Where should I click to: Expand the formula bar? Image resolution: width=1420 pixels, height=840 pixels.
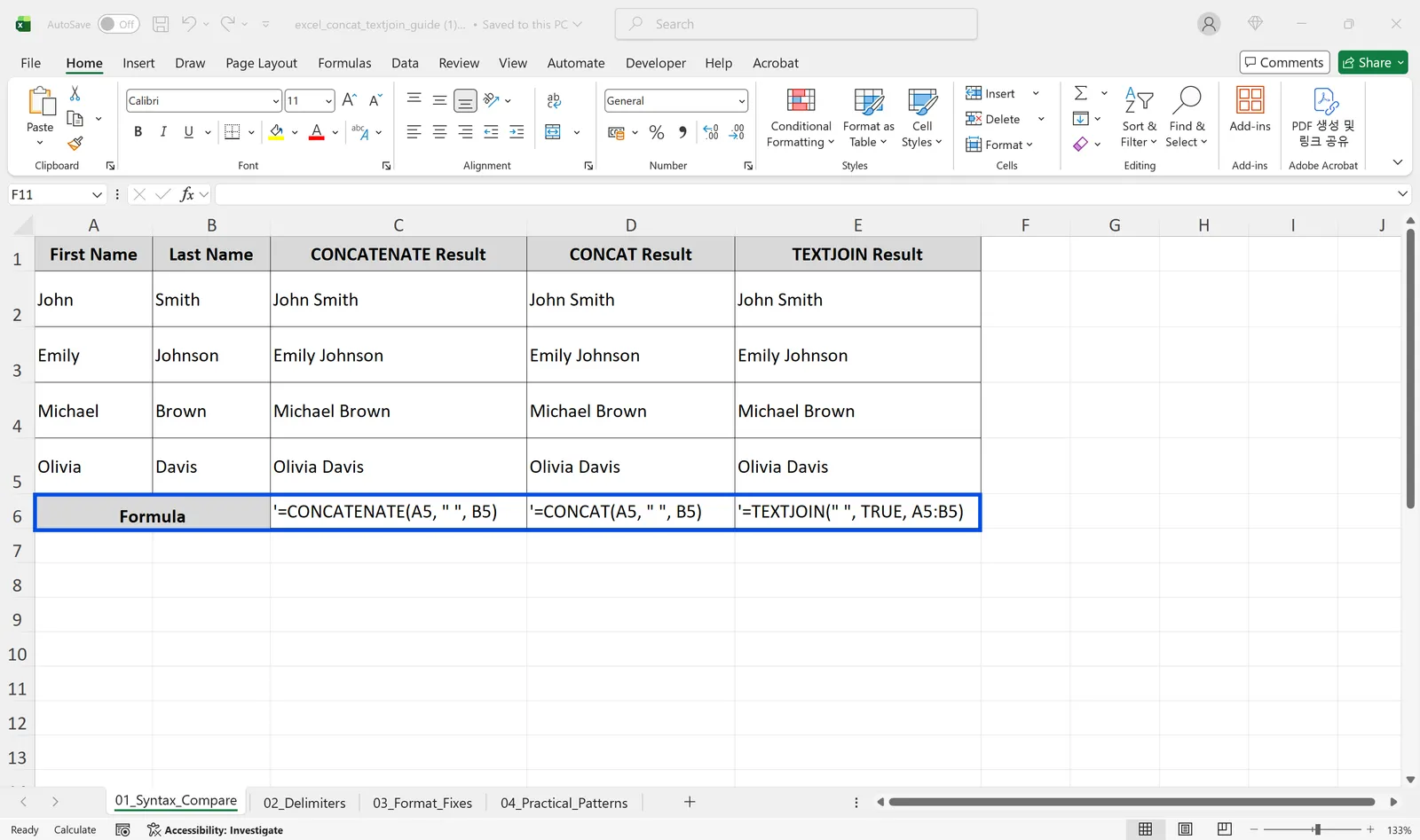1402,194
